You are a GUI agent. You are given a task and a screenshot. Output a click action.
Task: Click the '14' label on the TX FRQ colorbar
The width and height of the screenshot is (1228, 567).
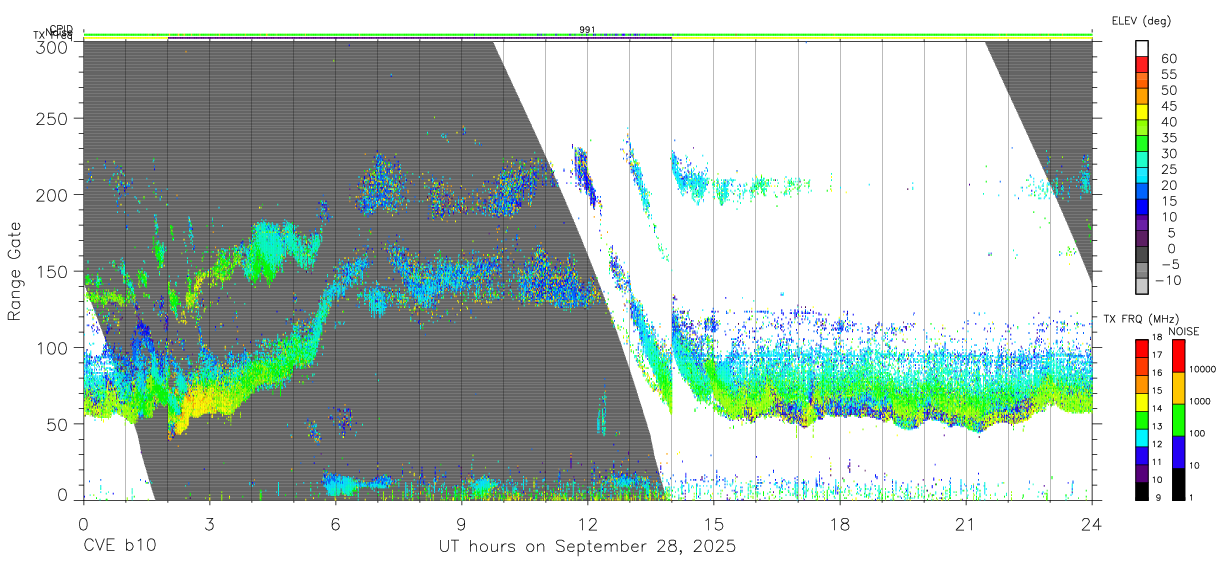pyautogui.click(x=1158, y=408)
